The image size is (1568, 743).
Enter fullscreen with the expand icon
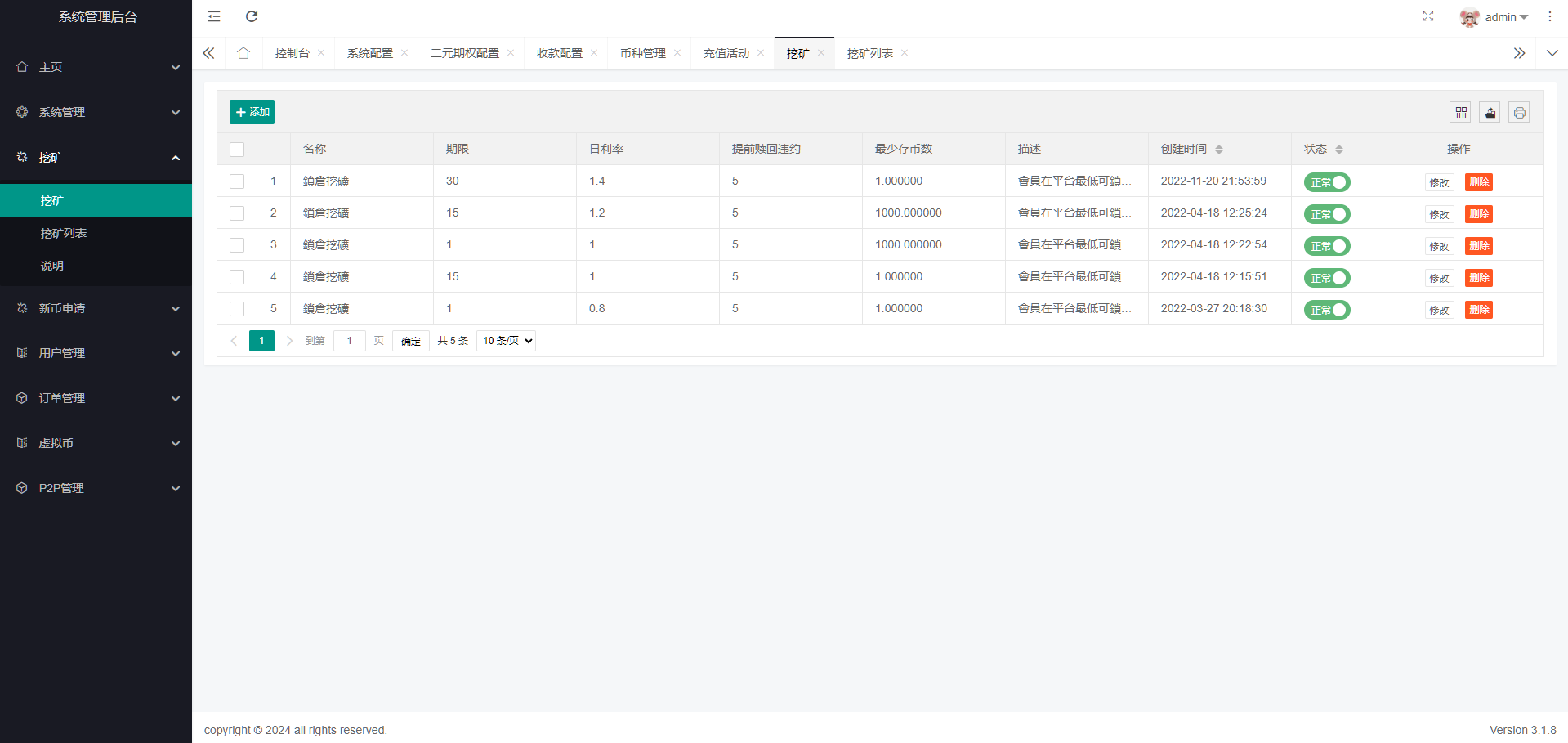point(1428,16)
